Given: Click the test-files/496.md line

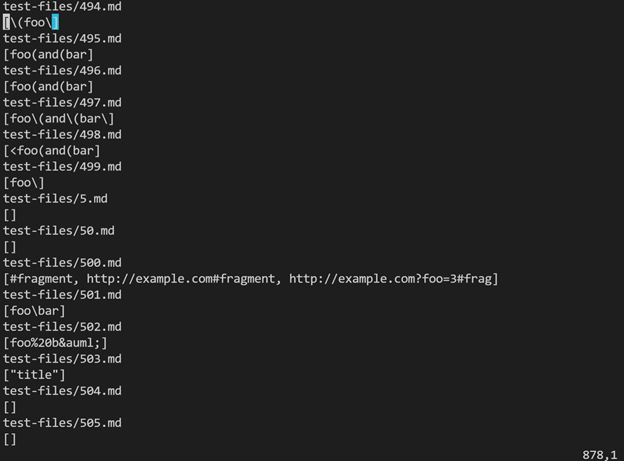Looking at the screenshot, I should tap(62, 70).
